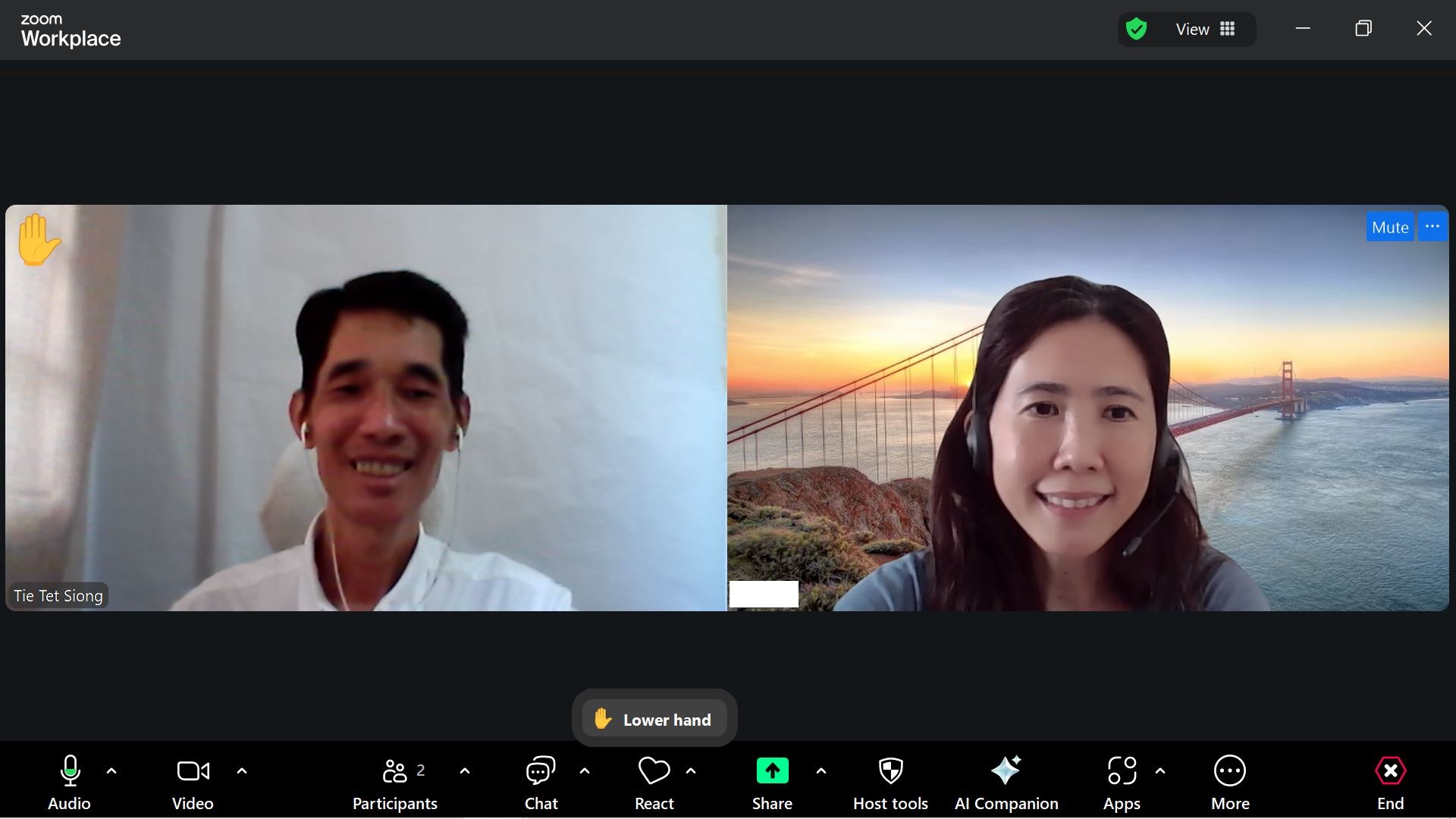
Task: Mute the participant with blue Mute button
Action: click(1389, 227)
